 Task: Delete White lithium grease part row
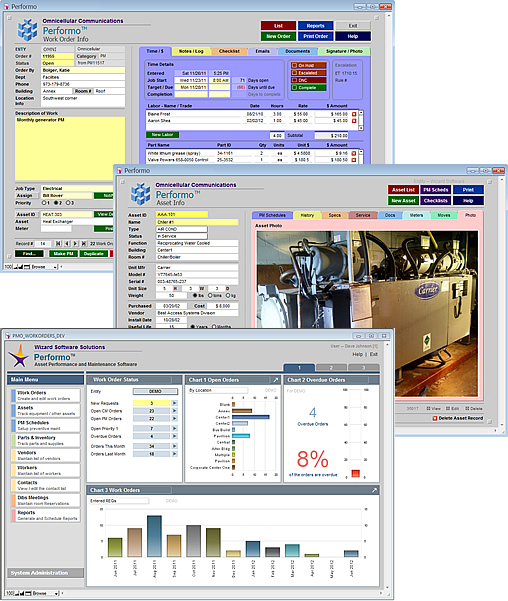pyautogui.click(x=354, y=153)
